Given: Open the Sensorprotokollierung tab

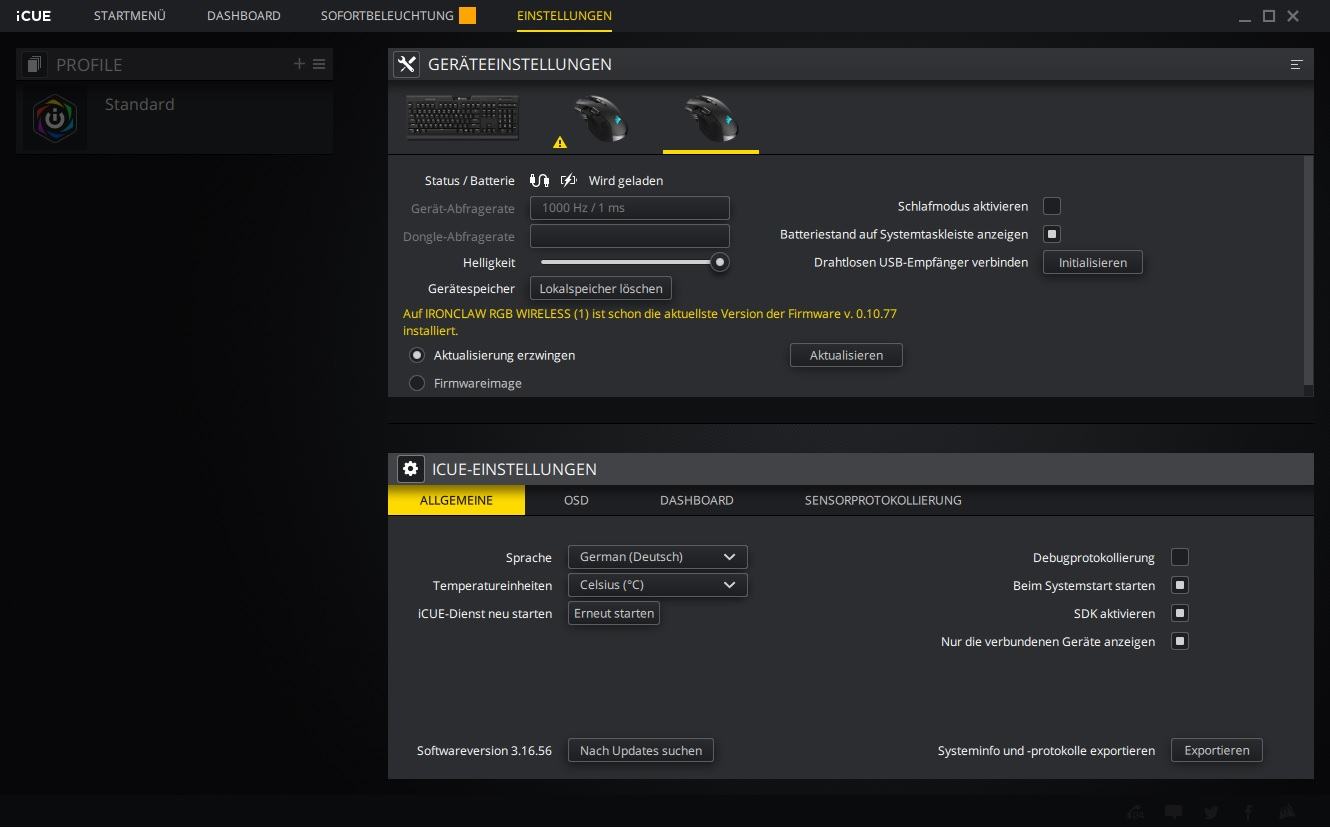Looking at the screenshot, I should point(883,500).
